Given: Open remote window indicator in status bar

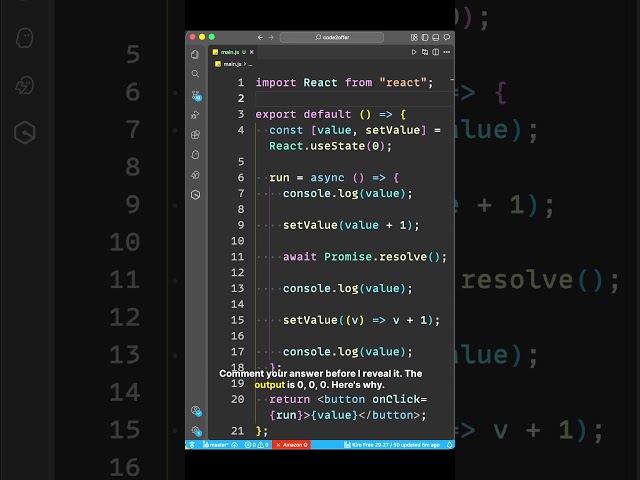Looking at the screenshot, I should click(x=192, y=445).
